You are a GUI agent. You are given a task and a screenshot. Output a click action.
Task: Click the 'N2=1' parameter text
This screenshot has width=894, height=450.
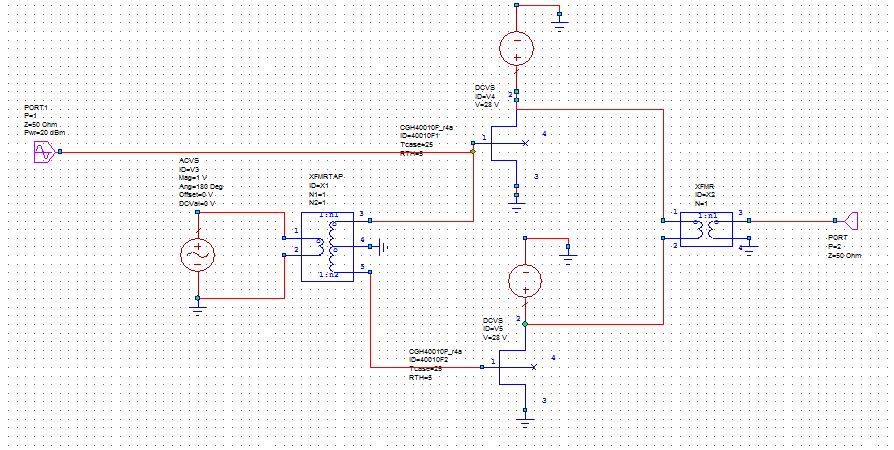317,202
